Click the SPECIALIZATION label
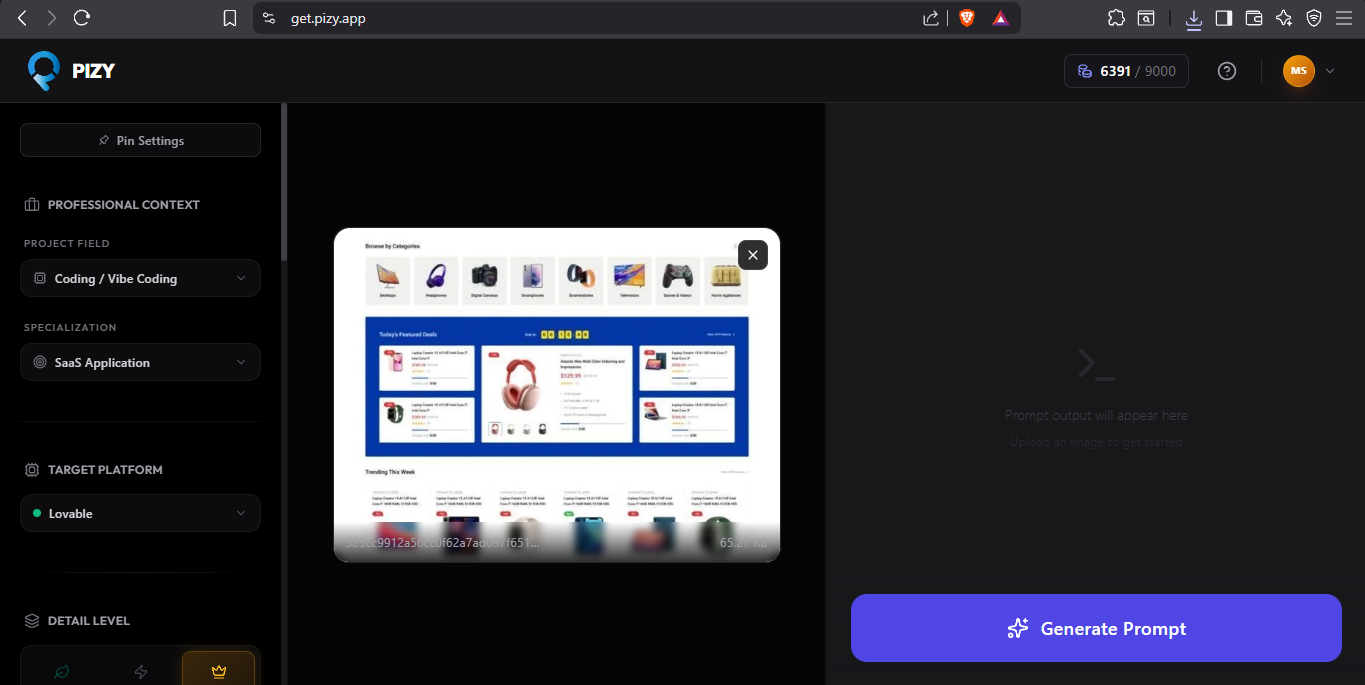The height and width of the screenshot is (685, 1365). [70, 327]
